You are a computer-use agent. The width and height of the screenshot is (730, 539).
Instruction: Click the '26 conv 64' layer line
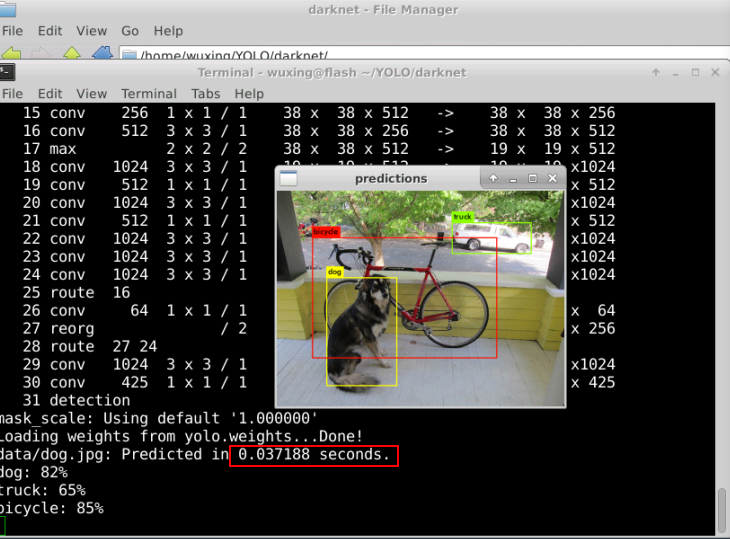pyautogui.click(x=135, y=310)
